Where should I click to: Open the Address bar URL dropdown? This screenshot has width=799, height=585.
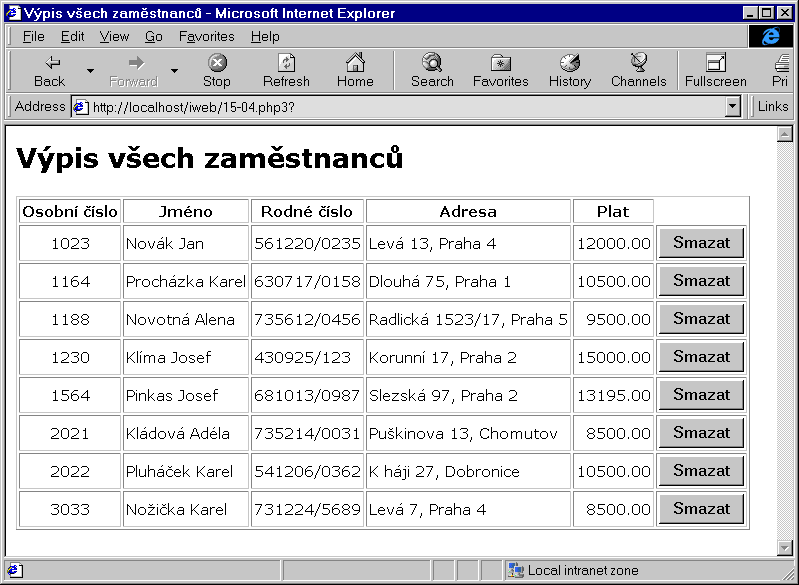[732, 106]
